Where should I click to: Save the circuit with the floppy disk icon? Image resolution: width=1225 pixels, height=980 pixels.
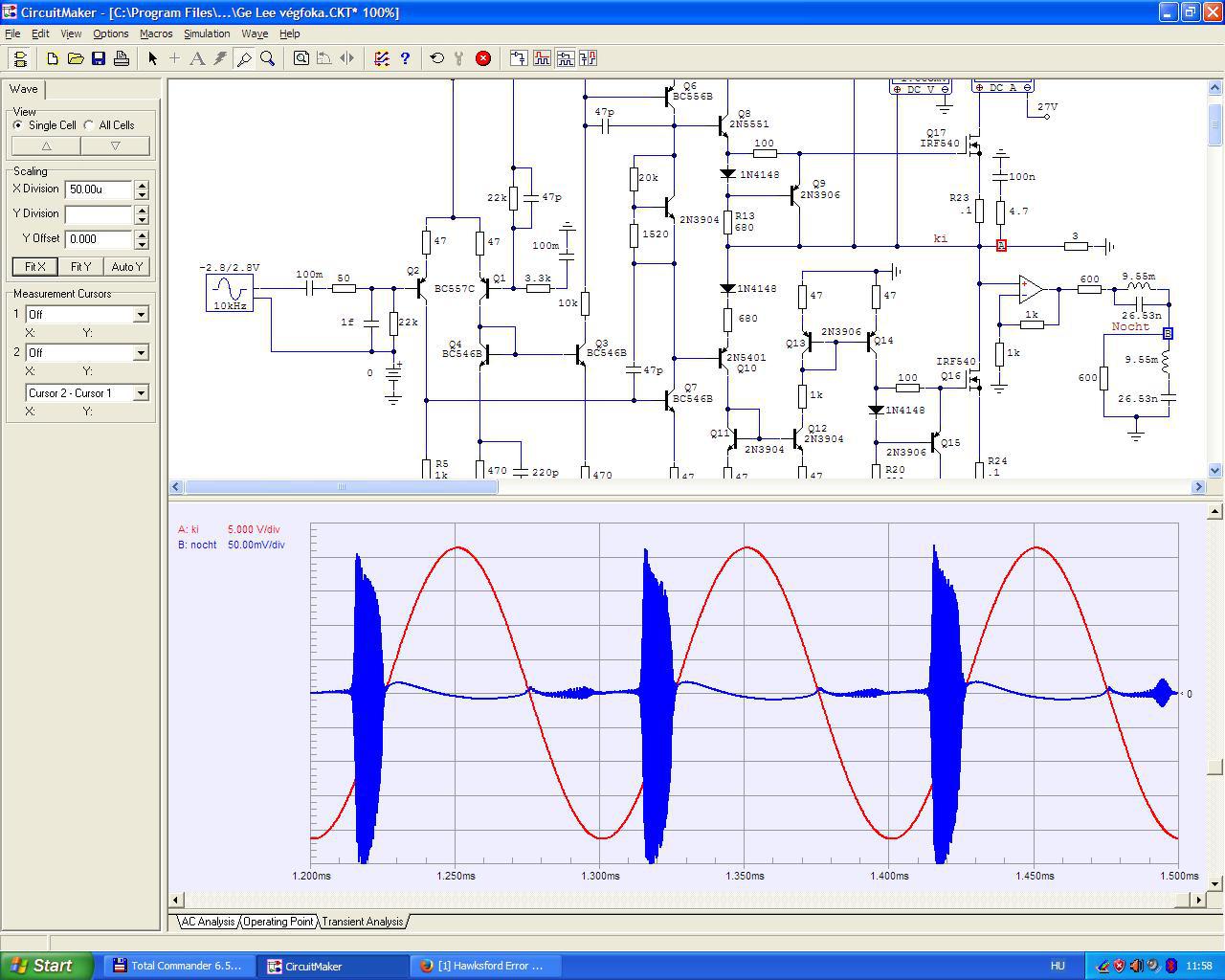pyautogui.click(x=99, y=58)
